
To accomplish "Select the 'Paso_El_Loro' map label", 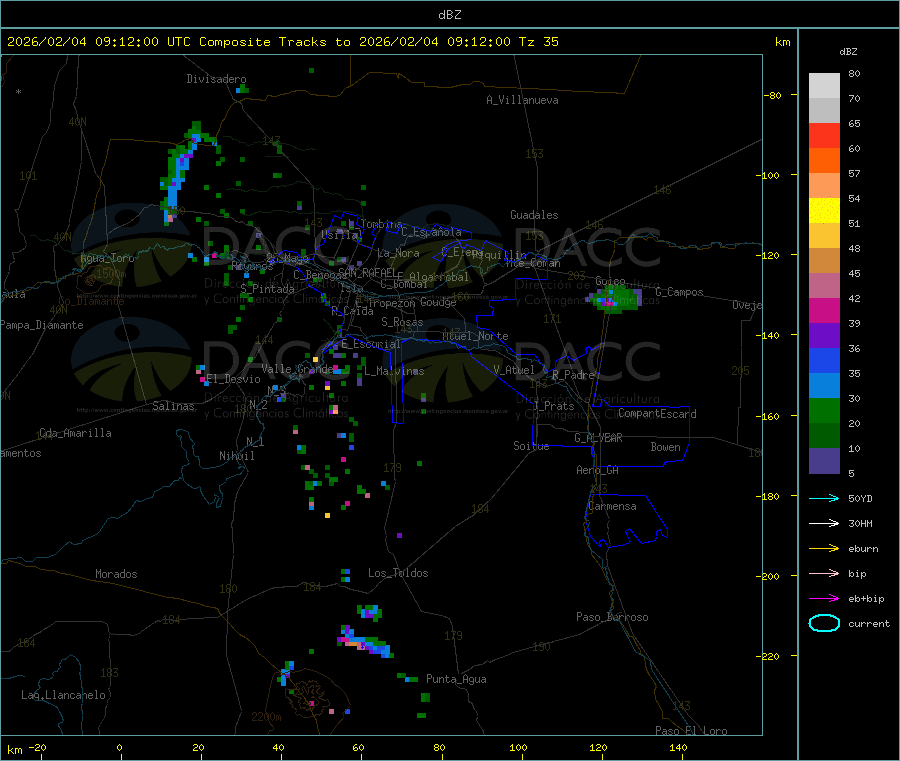I will coord(691,731).
